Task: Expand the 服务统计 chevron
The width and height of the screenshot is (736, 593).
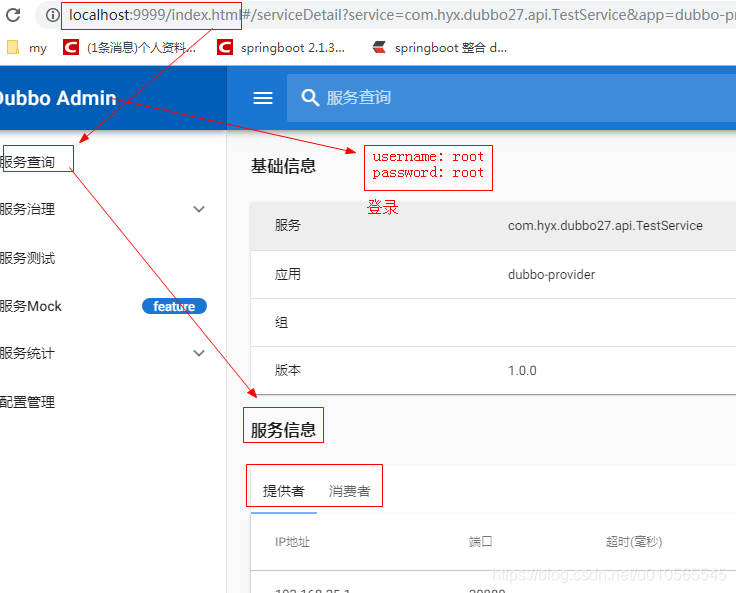Action: [199, 353]
